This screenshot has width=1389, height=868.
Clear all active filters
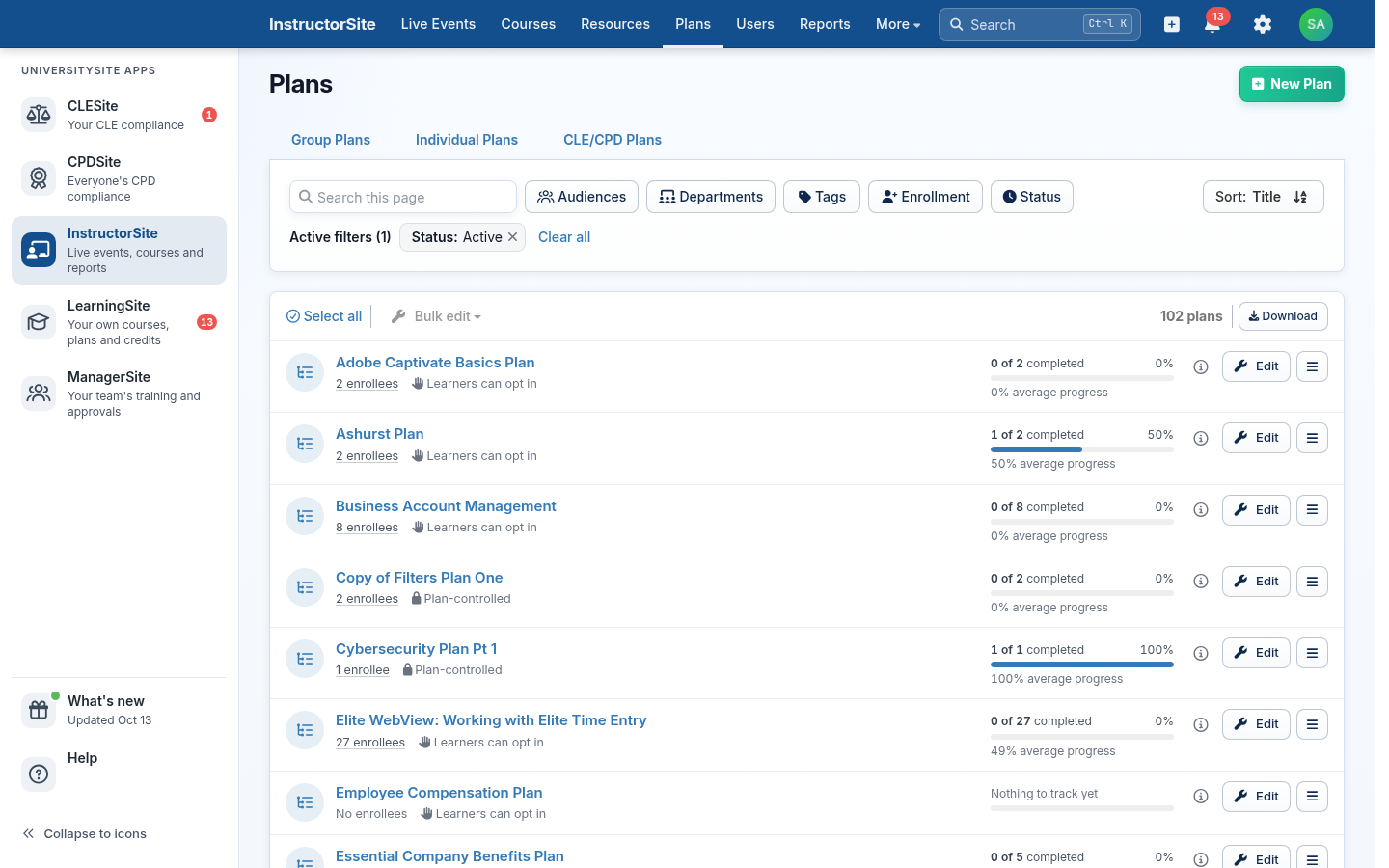564,237
